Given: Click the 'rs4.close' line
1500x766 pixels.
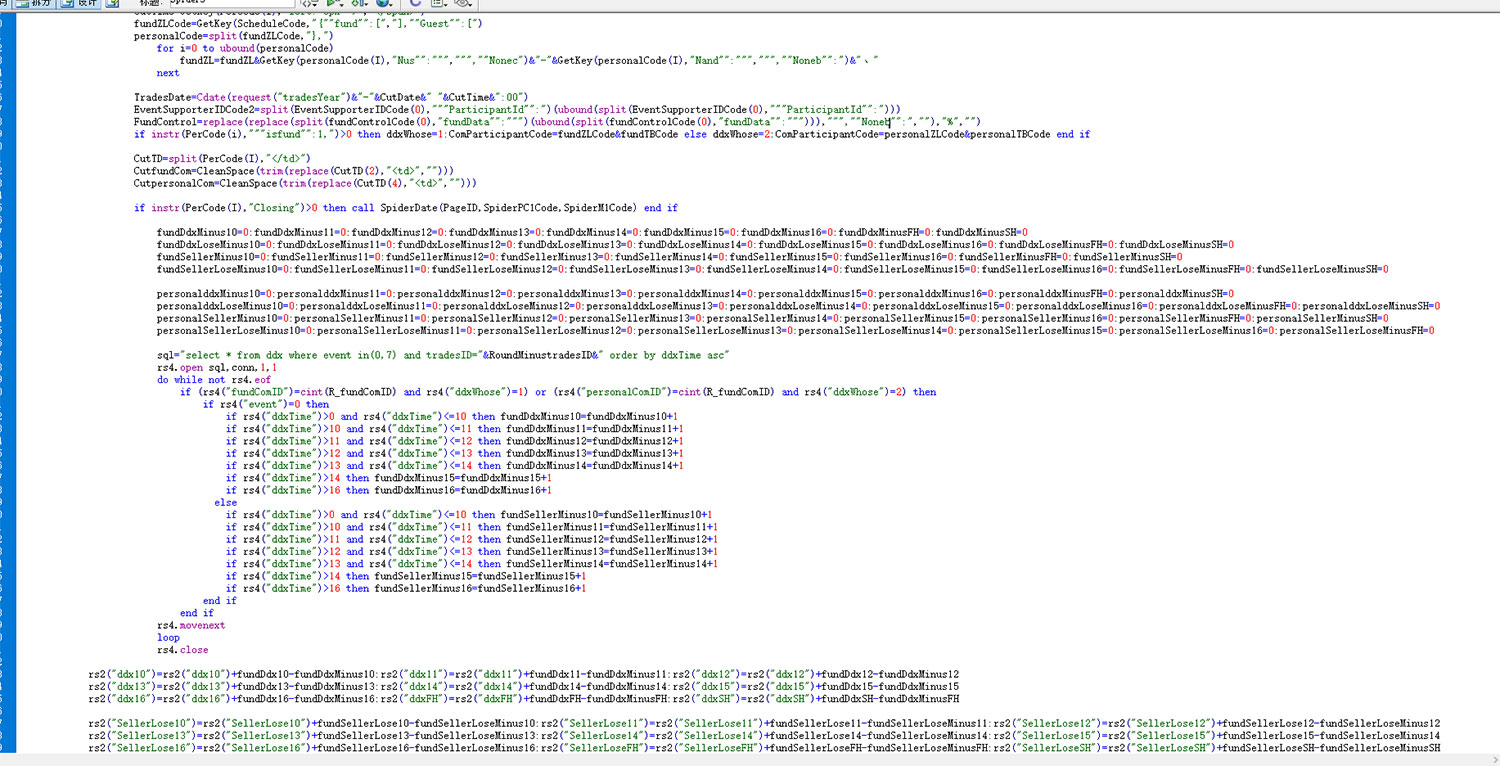Looking at the screenshot, I should tap(183, 650).
